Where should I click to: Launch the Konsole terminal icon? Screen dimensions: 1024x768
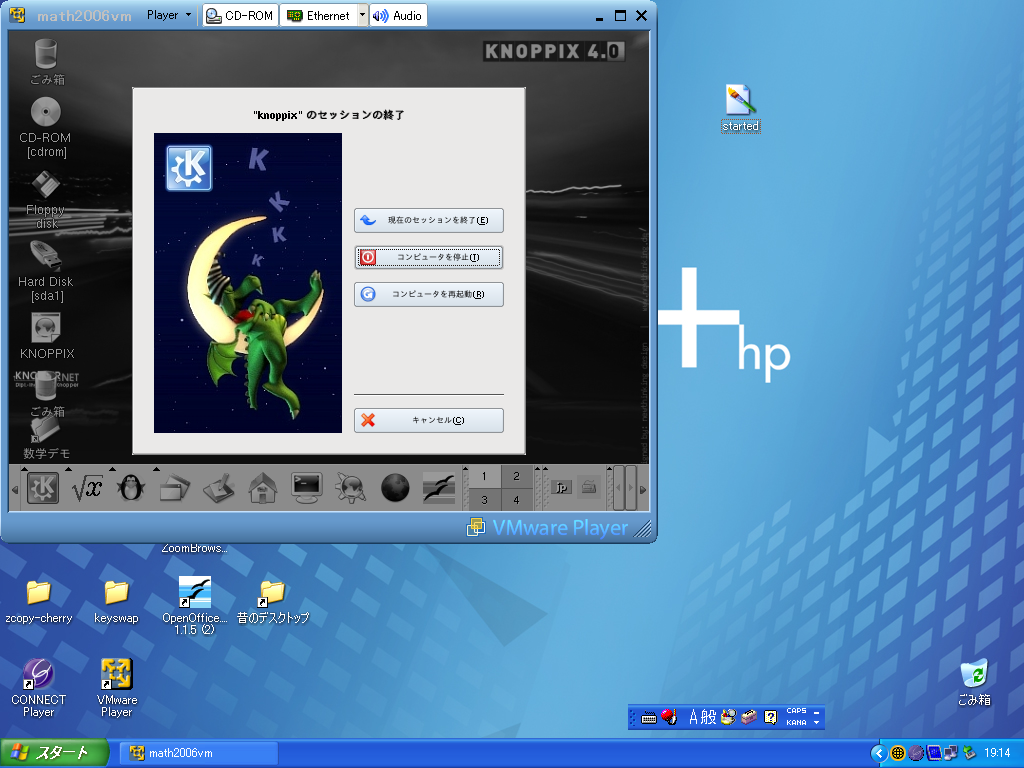(306, 488)
